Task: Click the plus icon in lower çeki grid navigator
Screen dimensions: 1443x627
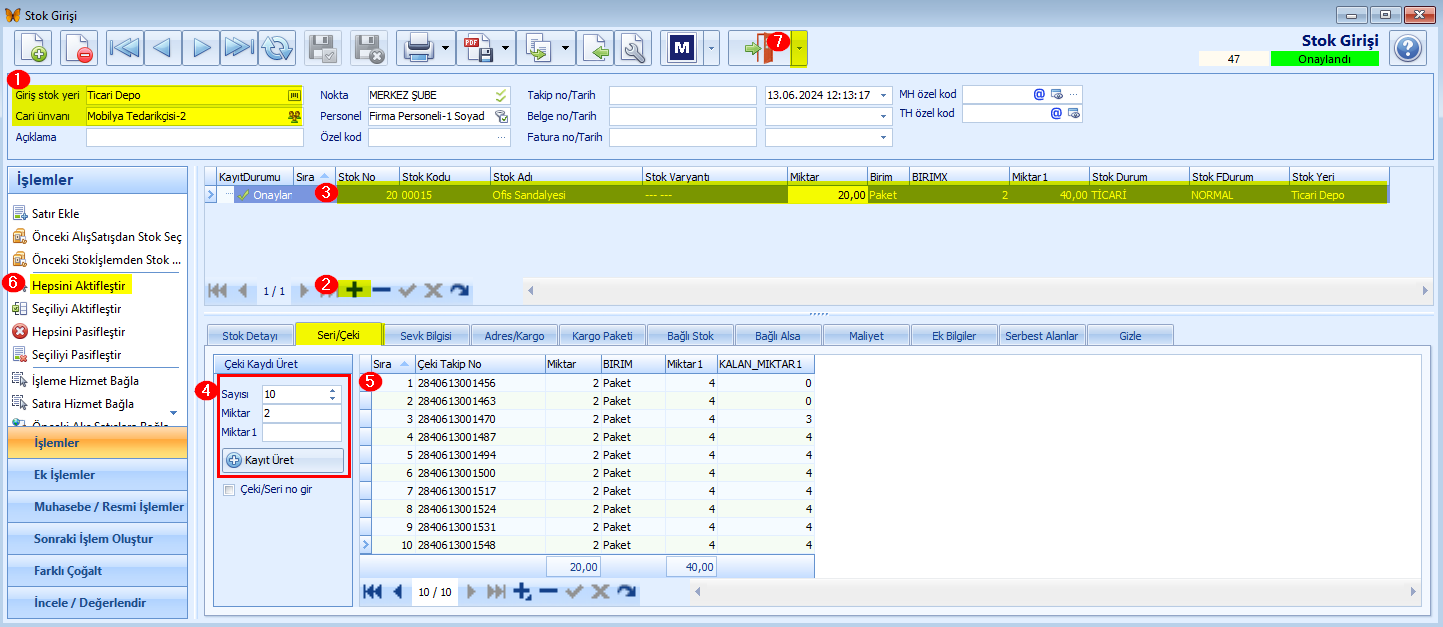Action: point(522,592)
